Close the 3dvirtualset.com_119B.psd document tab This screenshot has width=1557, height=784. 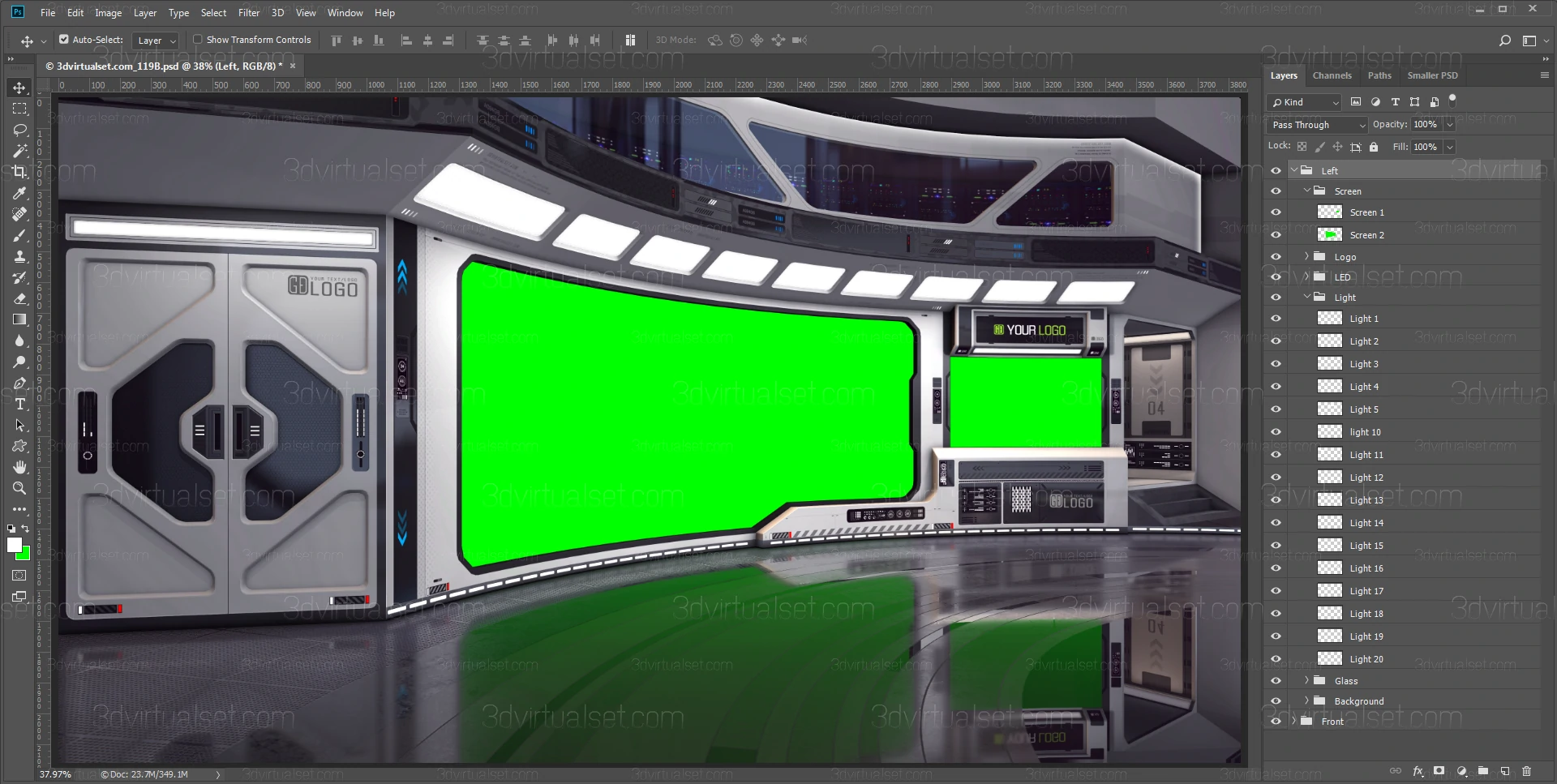click(x=293, y=66)
